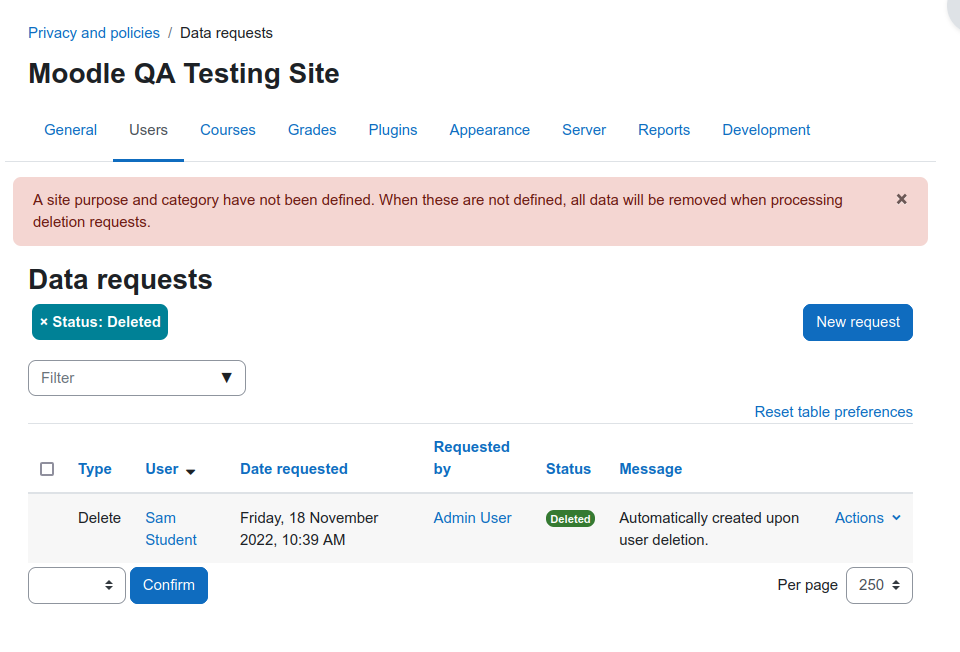
Task: Remove the Status: Deleted filter tag
Action: 44,322
